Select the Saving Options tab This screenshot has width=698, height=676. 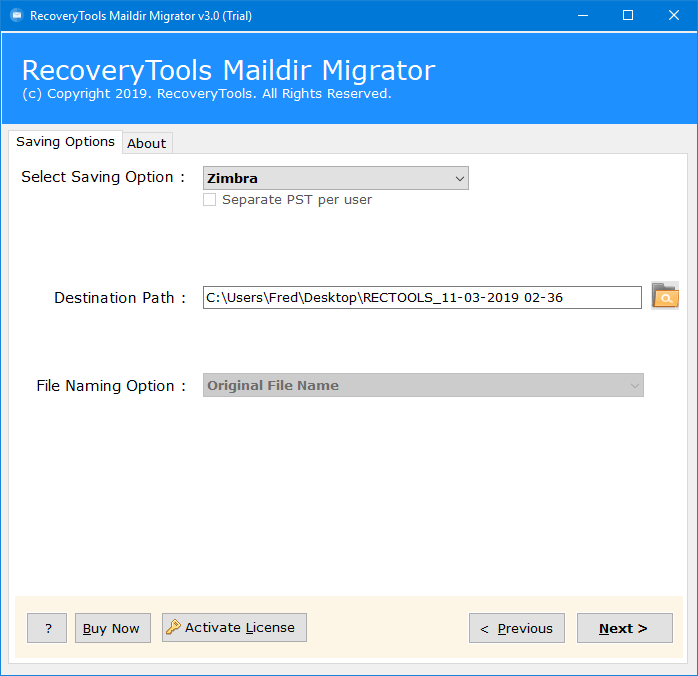click(65, 142)
